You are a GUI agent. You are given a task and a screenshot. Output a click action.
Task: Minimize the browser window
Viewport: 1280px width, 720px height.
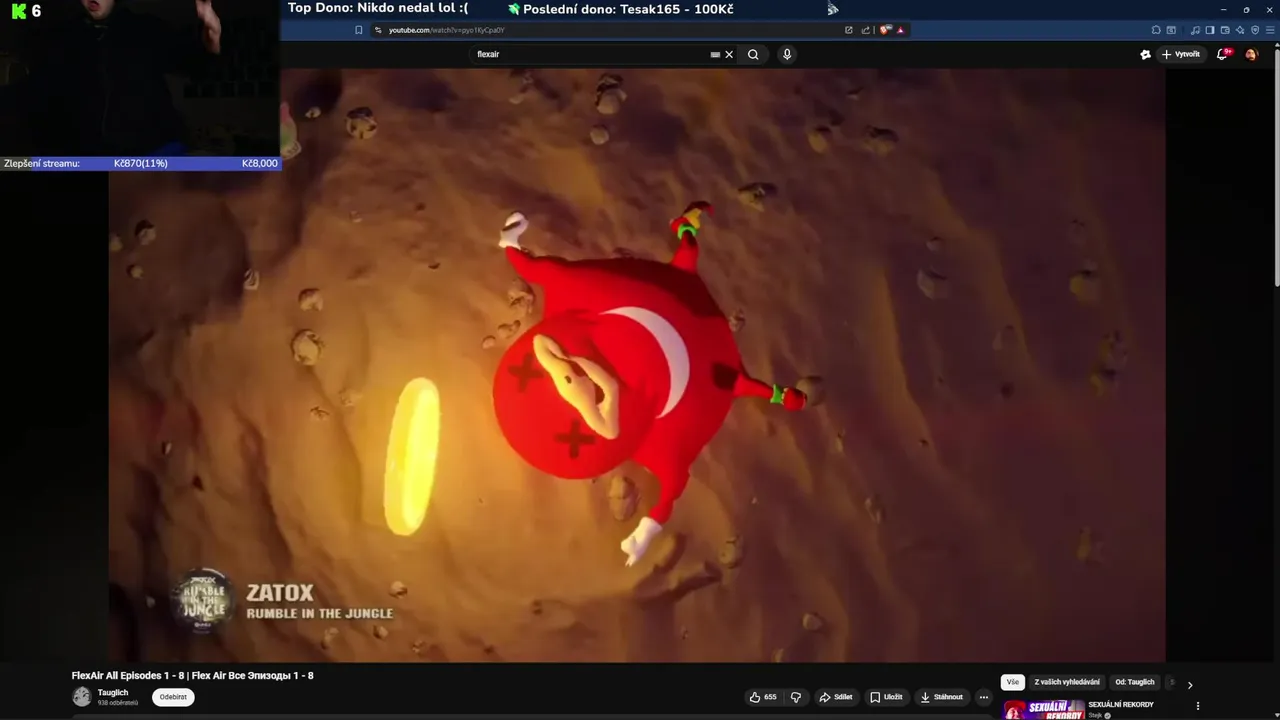(1223, 10)
